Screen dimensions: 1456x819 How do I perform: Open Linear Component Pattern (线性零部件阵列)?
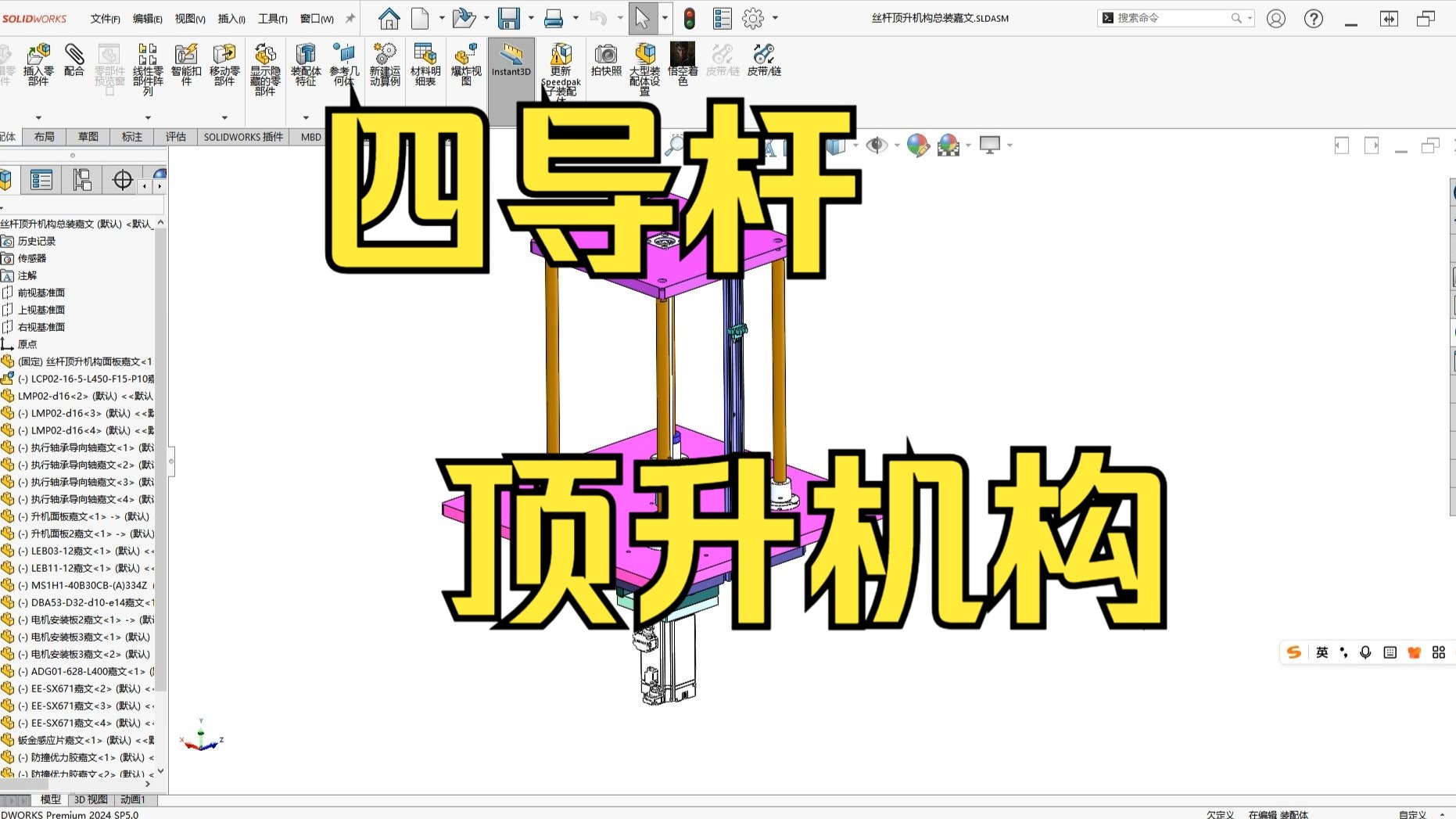point(148,69)
